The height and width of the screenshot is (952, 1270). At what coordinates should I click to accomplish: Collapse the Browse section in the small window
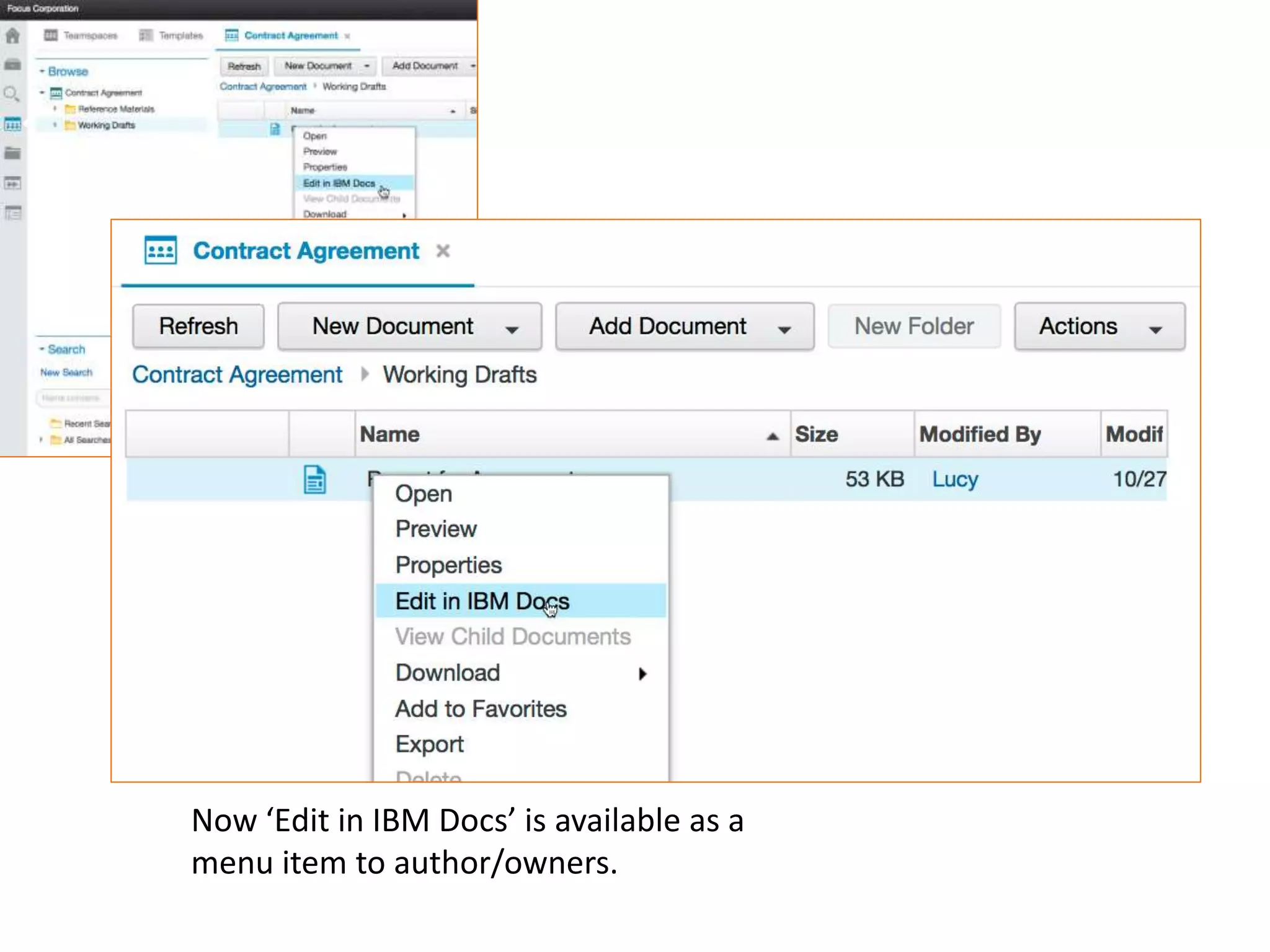42,71
